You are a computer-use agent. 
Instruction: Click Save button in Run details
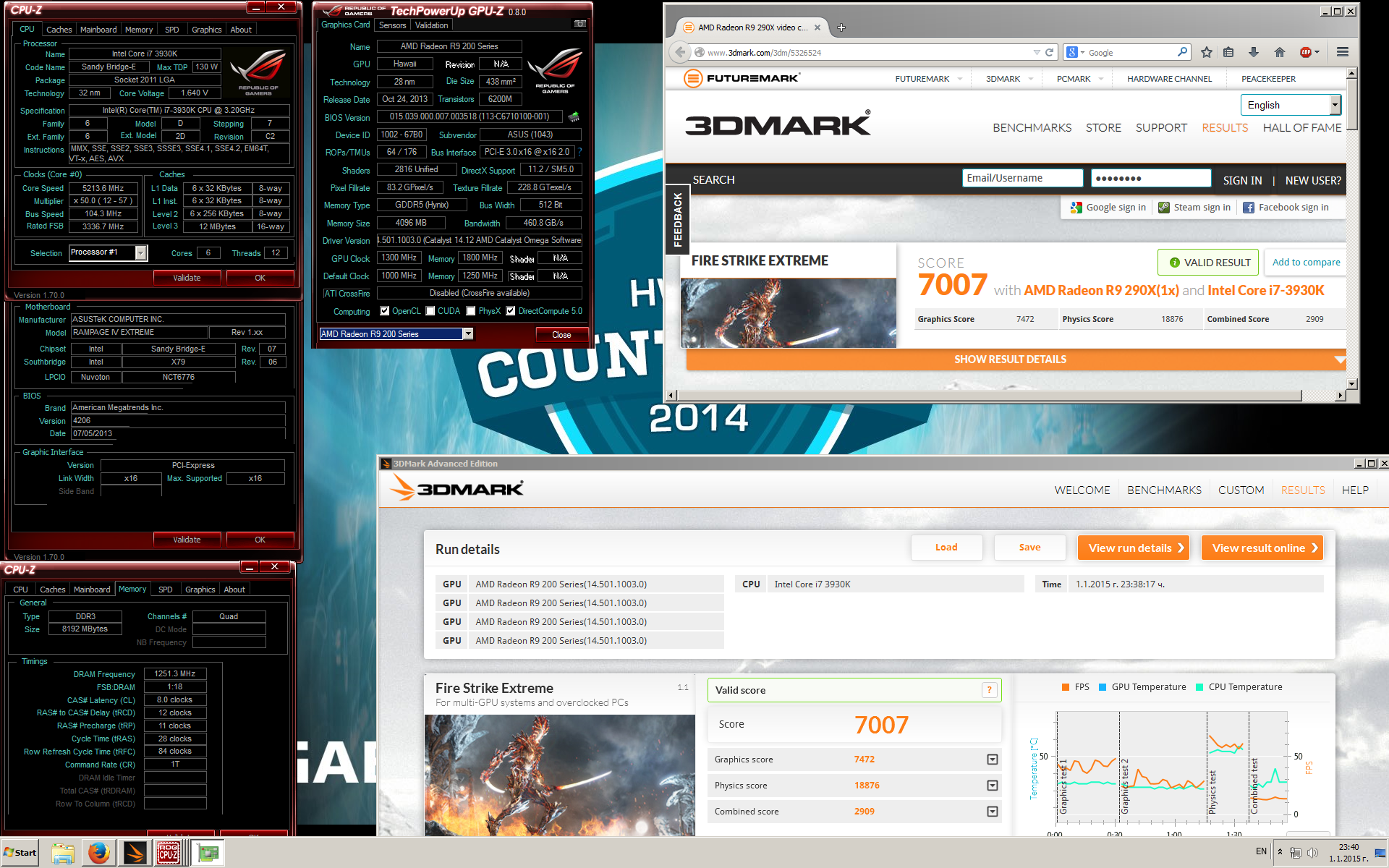click(1029, 548)
